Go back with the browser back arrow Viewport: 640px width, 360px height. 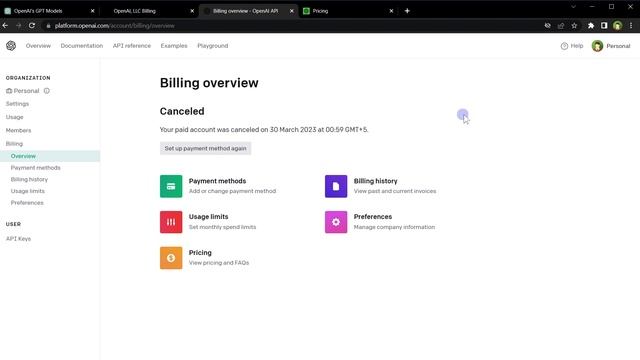click(x=5, y=26)
